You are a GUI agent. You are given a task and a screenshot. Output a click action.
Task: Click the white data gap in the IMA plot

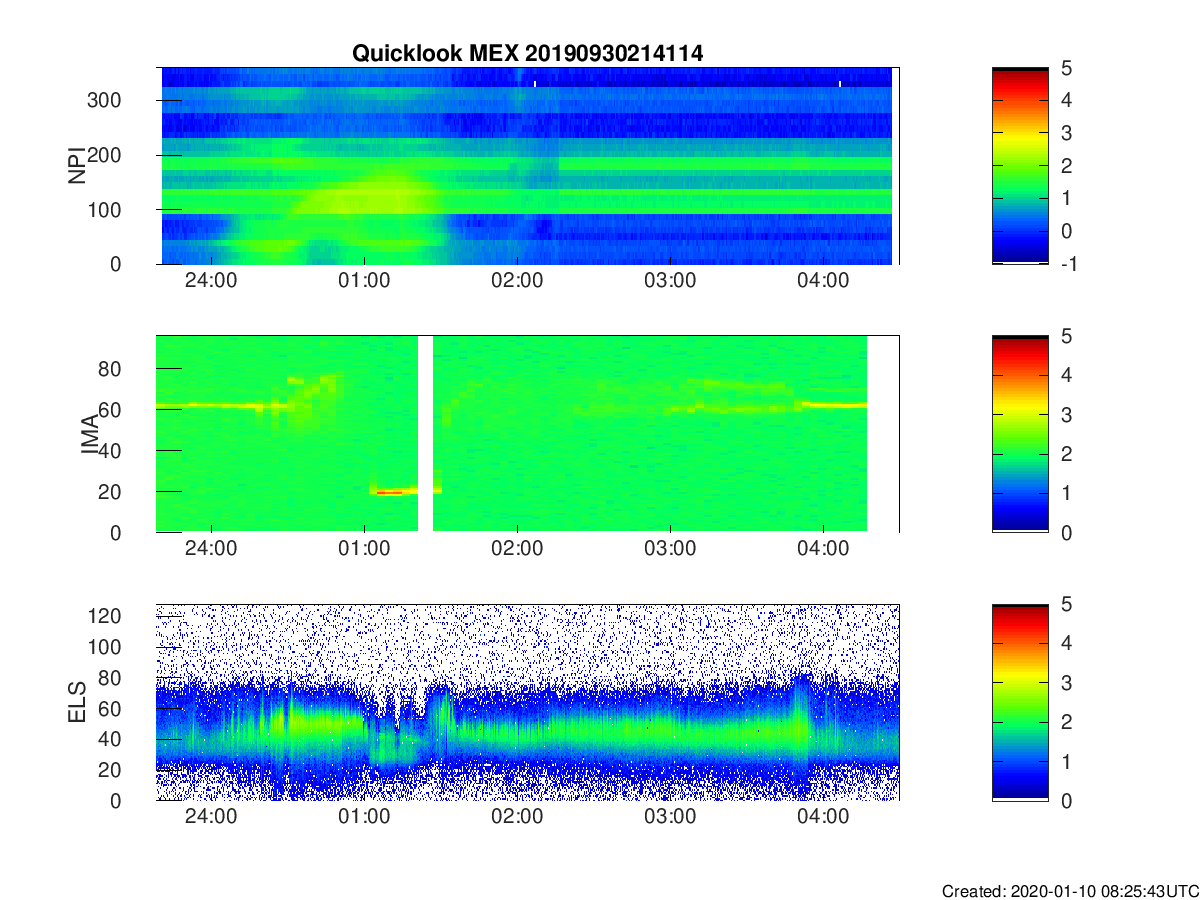pyautogui.click(x=425, y=434)
